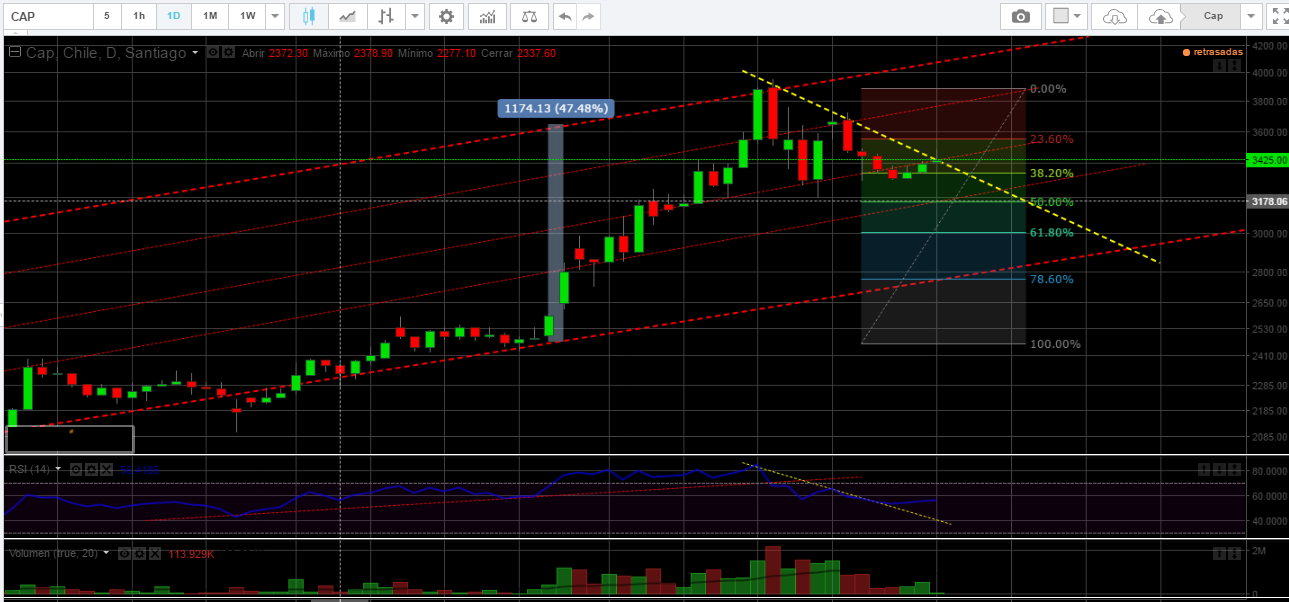The width and height of the screenshot is (1289, 602).
Task: Click the Fibonacci 78.60% level label
Action: pyautogui.click(x=1052, y=279)
